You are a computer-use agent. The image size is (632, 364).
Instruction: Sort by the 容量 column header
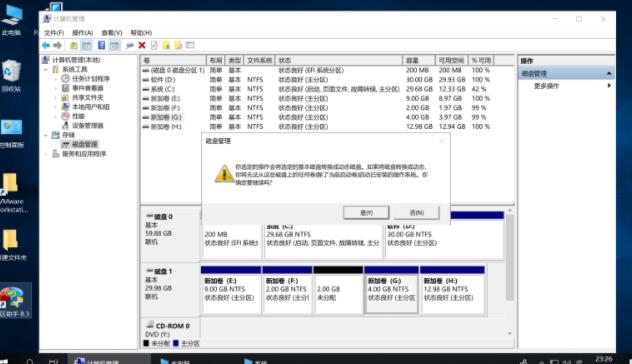[x=419, y=60]
